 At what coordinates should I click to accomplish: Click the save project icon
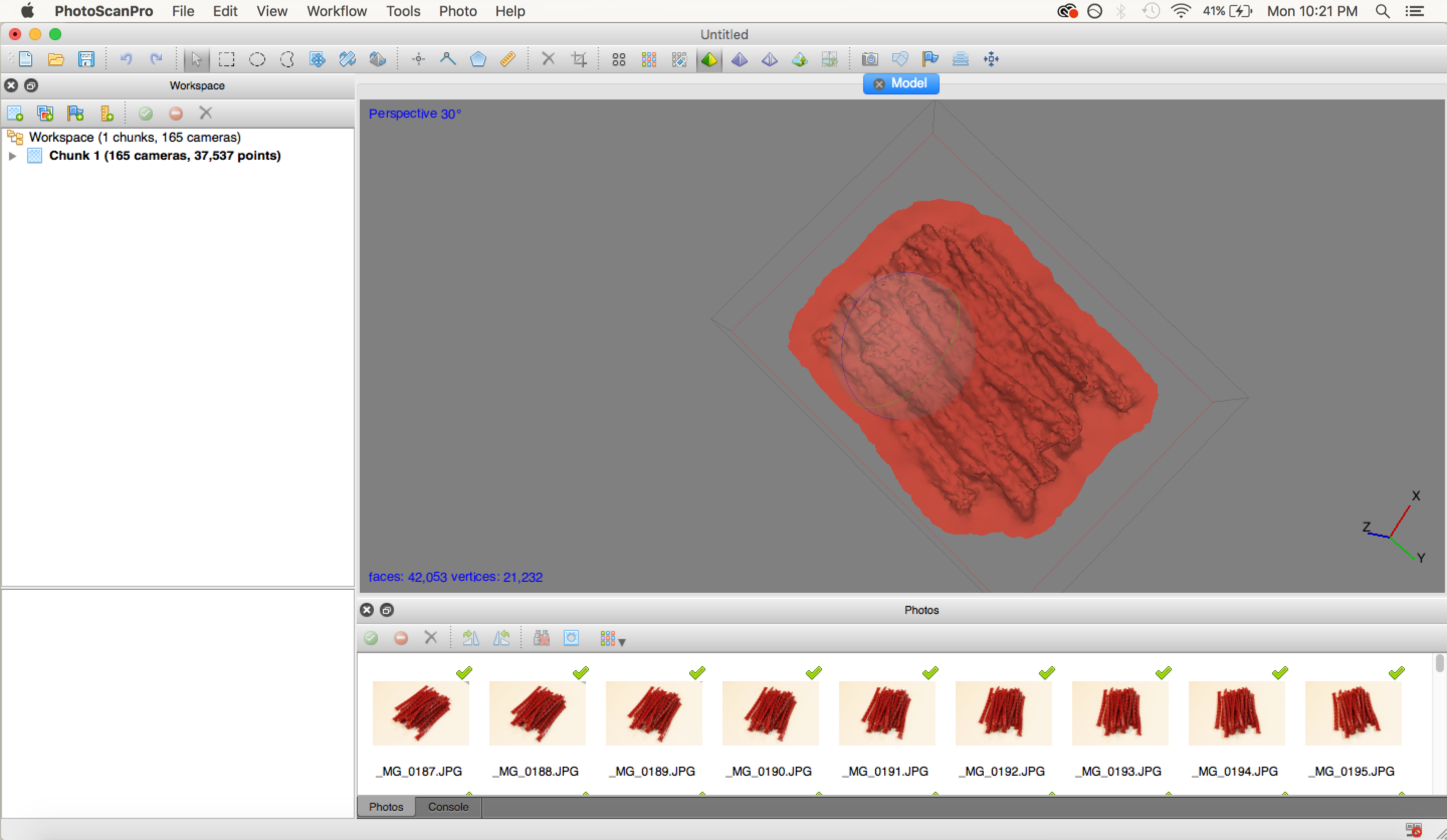tap(86, 59)
